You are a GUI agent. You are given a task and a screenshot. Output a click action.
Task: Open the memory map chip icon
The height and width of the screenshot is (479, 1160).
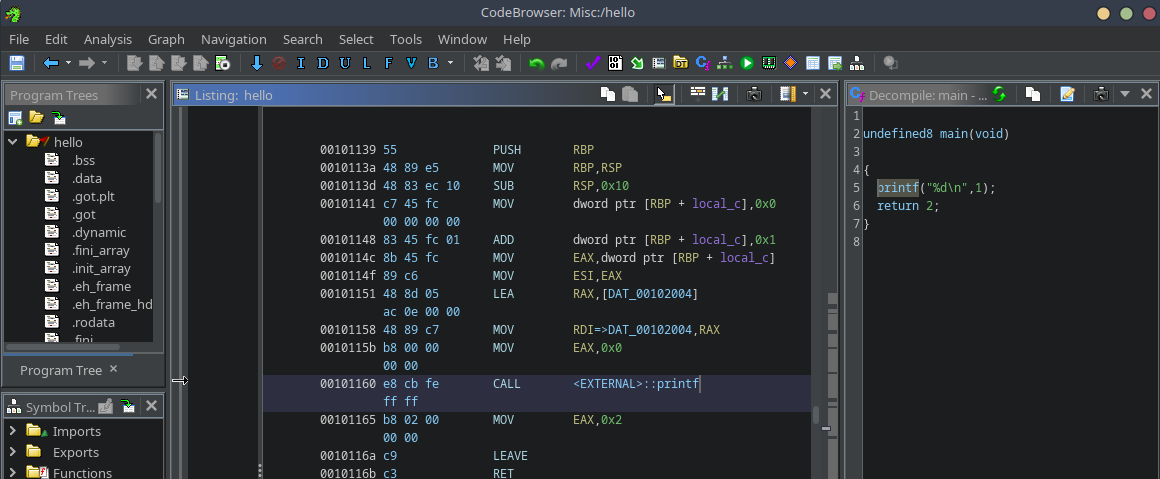pos(769,64)
